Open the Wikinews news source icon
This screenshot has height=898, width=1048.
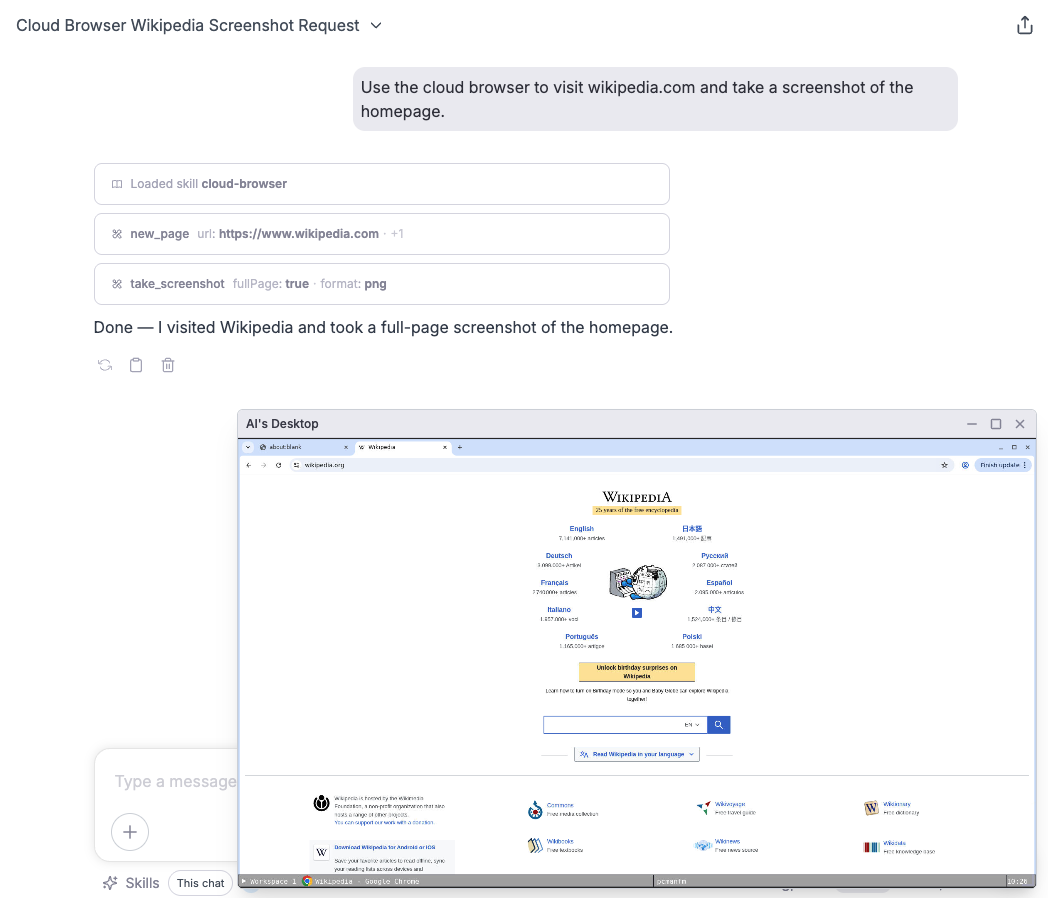pos(703,843)
